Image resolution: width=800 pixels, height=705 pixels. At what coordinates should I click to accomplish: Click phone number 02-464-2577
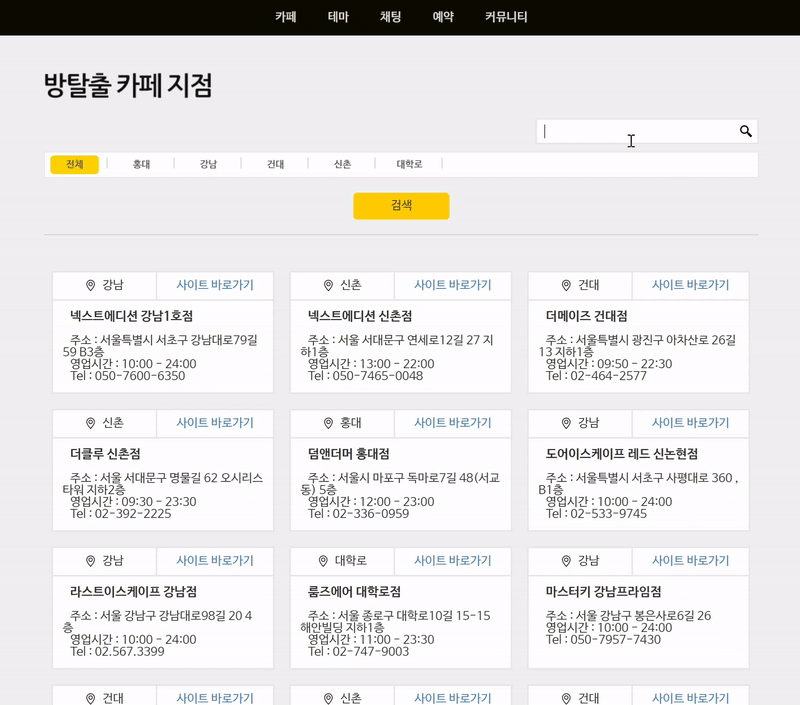608,376
